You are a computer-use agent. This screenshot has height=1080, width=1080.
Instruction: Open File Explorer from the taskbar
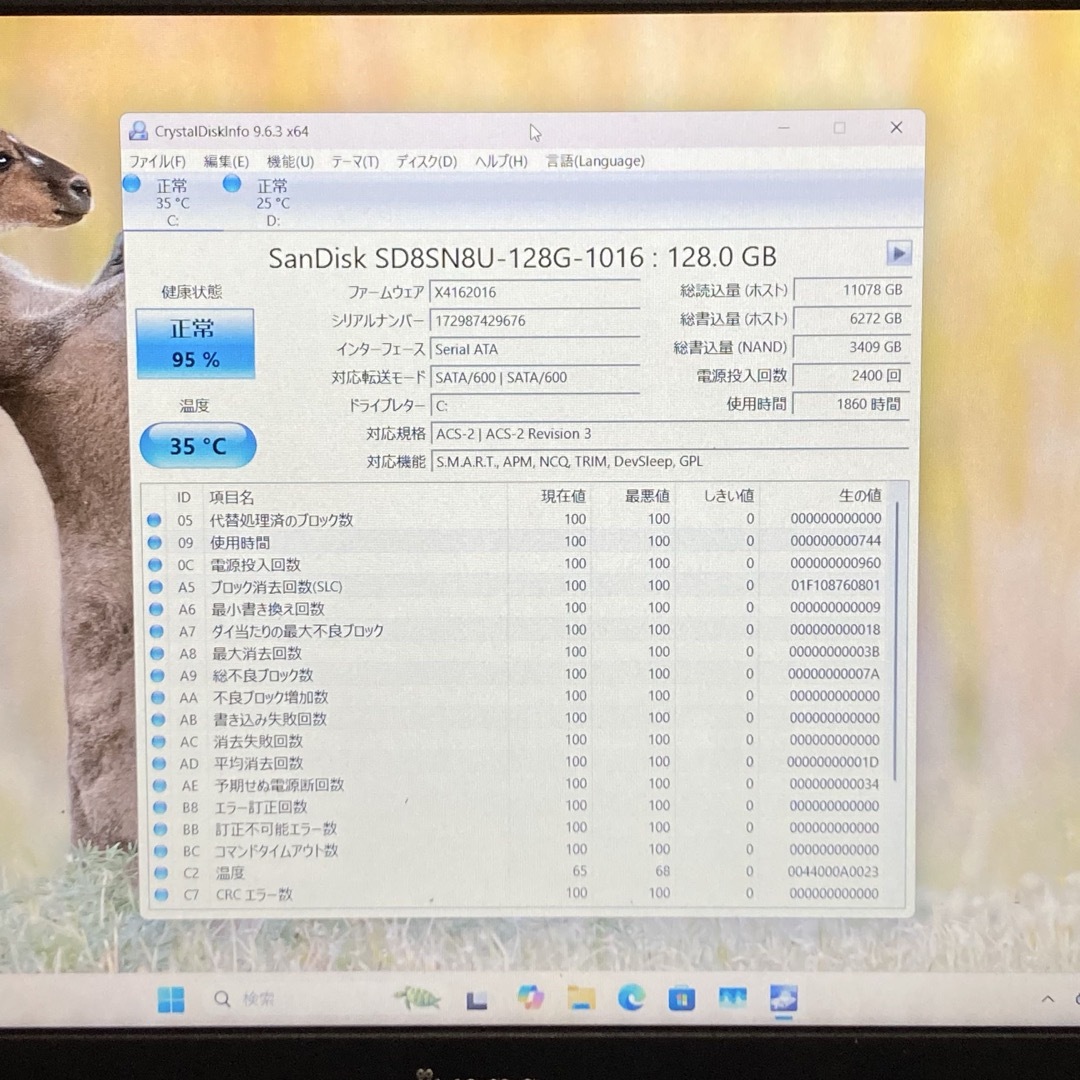coord(581,998)
